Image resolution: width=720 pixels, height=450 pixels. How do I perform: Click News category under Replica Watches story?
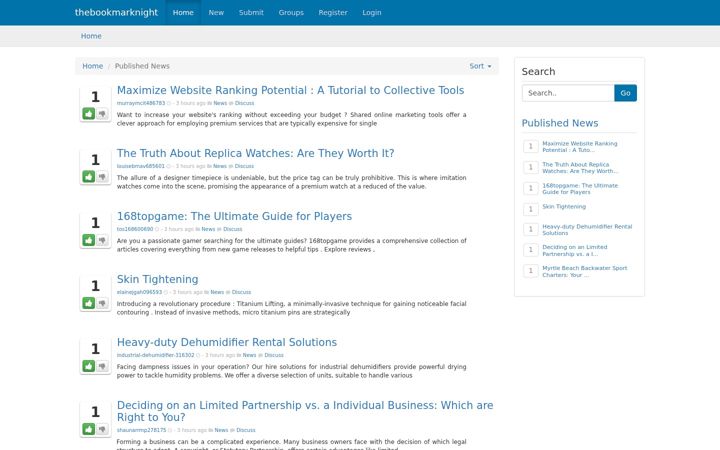[220, 166]
